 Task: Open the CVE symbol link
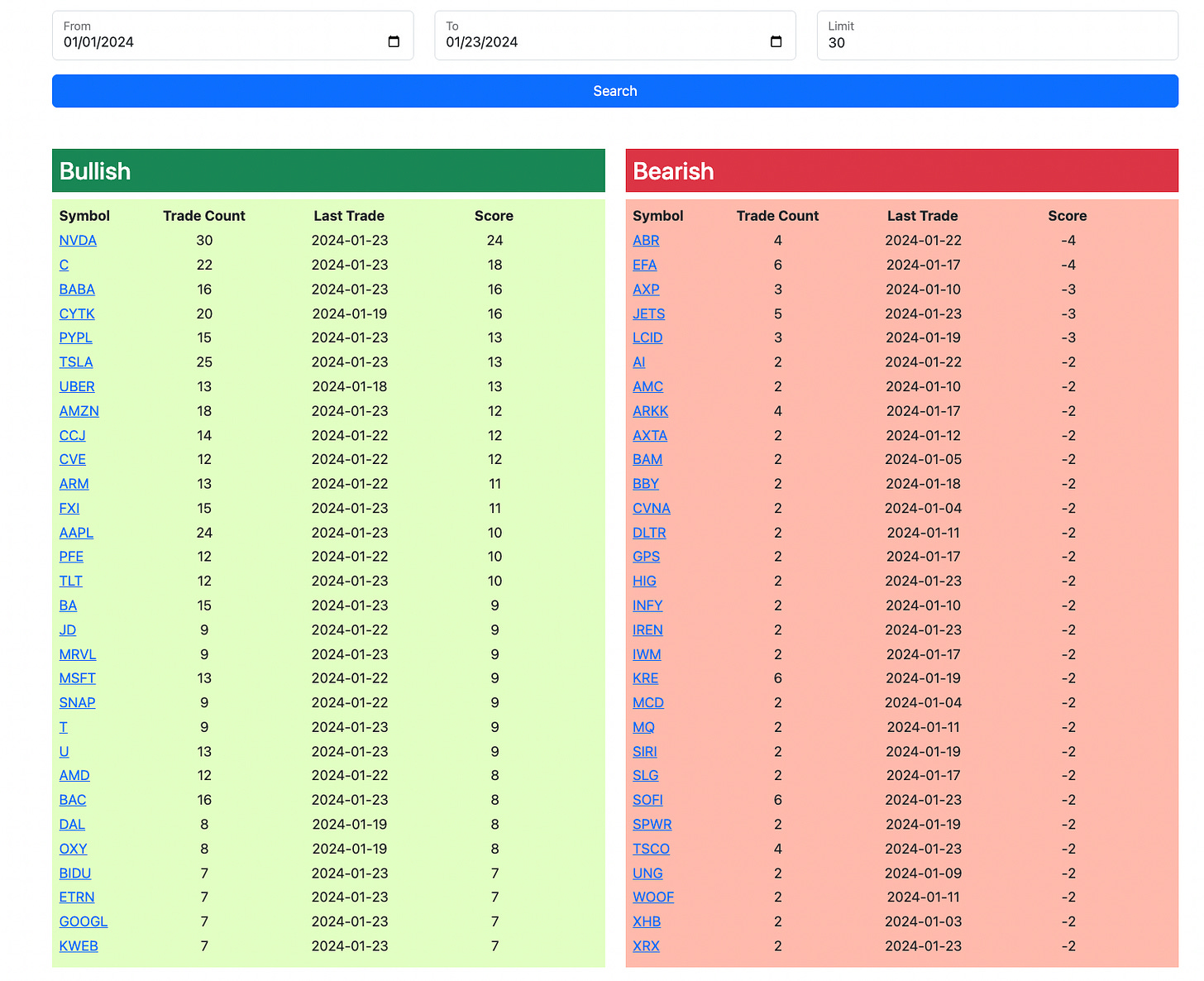point(73,459)
